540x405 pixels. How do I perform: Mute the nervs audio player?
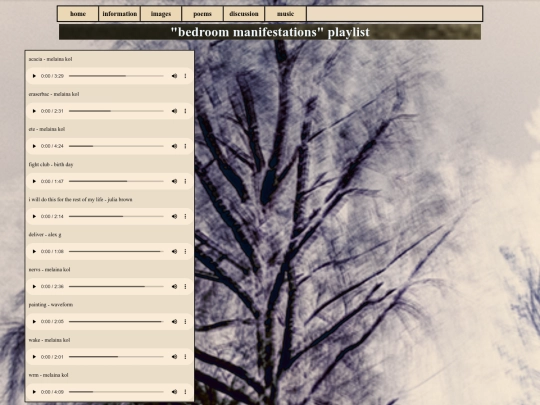pyautogui.click(x=174, y=287)
